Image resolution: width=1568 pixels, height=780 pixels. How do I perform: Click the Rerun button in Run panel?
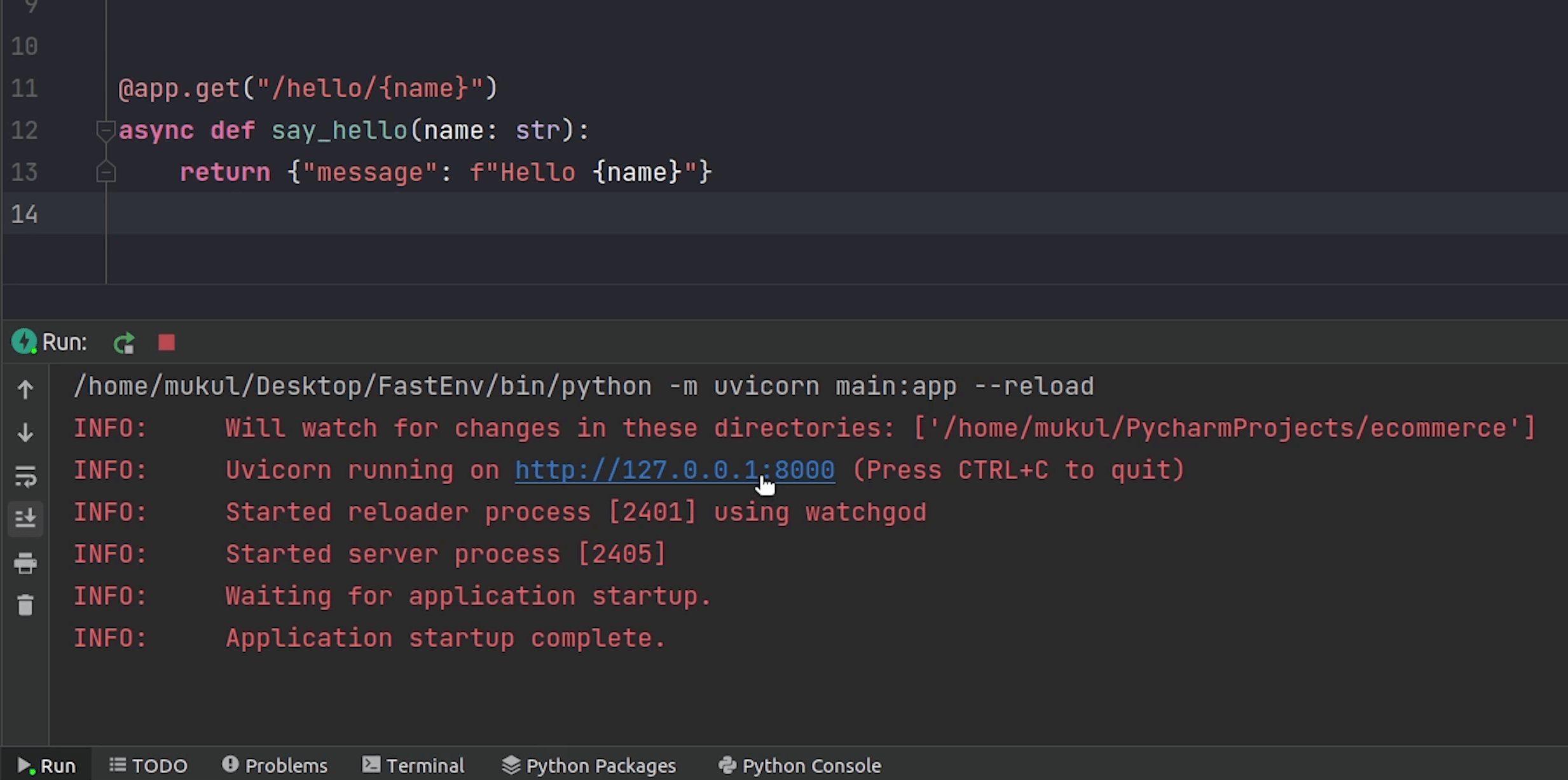pos(124,343)
